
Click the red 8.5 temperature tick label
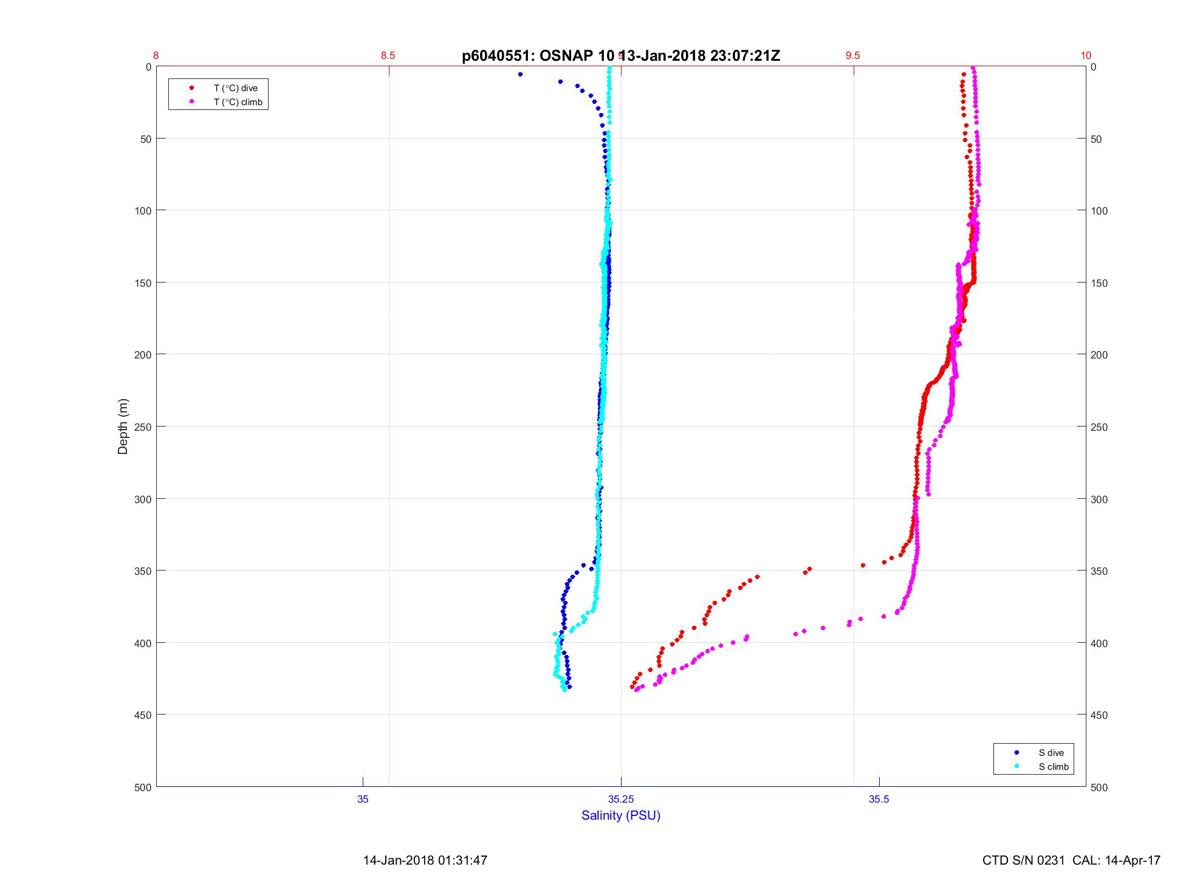pos(388,56)
